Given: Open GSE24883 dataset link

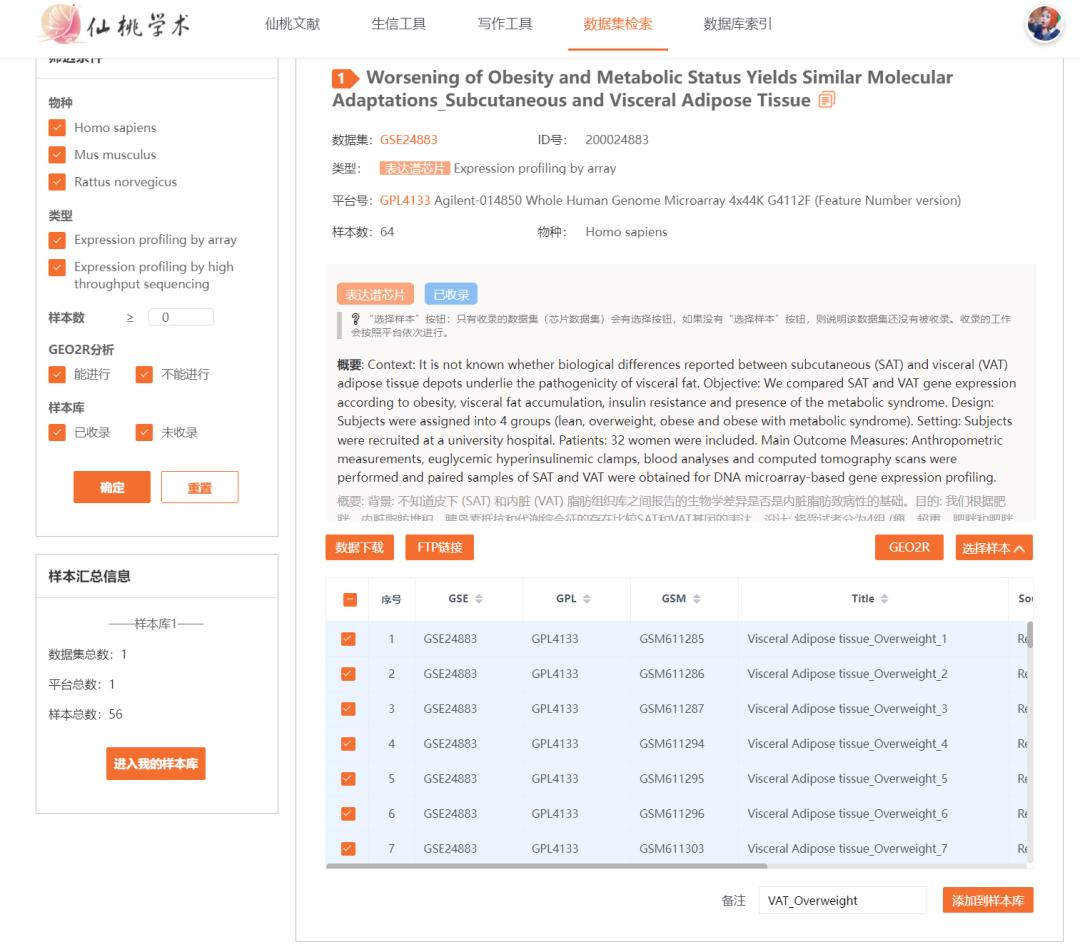Looking at the screenshot, I should click(408, 140).
